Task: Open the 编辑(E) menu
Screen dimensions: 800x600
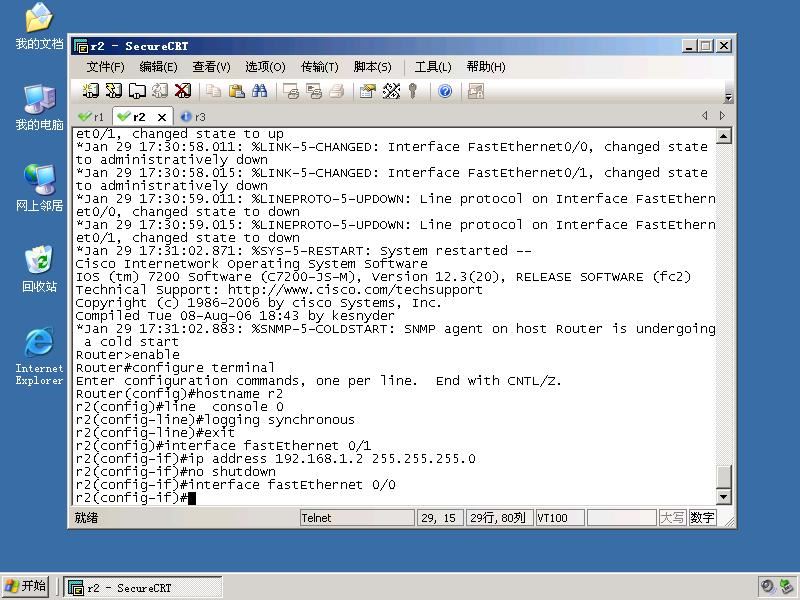Action: coord(158,67)
